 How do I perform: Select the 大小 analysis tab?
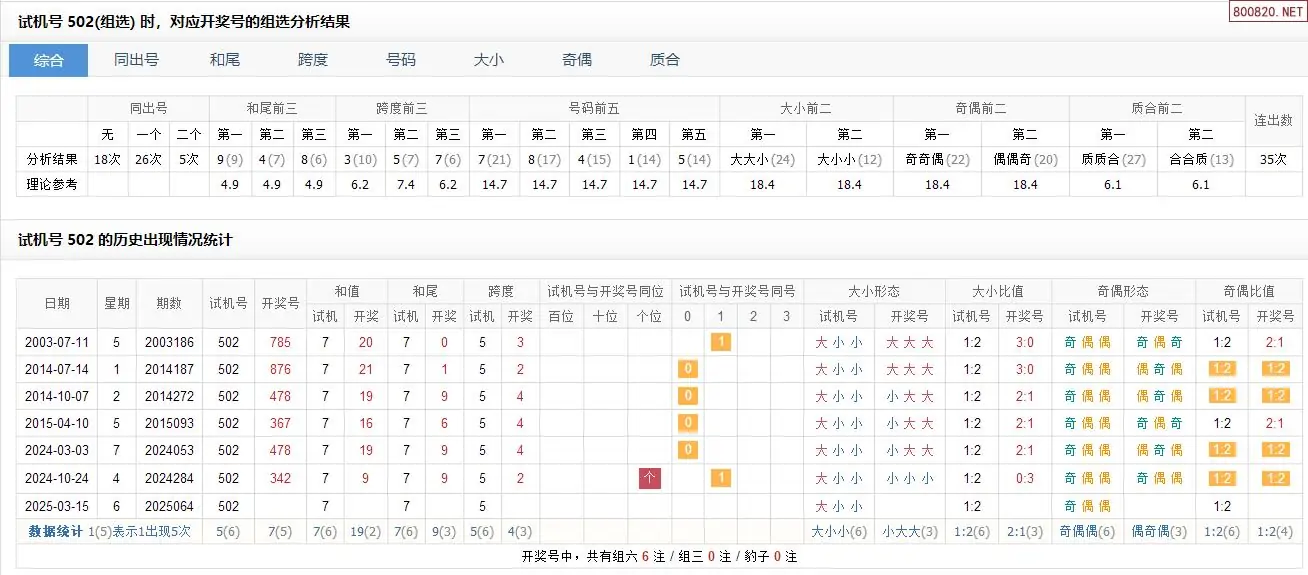pyautogui.click(x=489, y=60)
